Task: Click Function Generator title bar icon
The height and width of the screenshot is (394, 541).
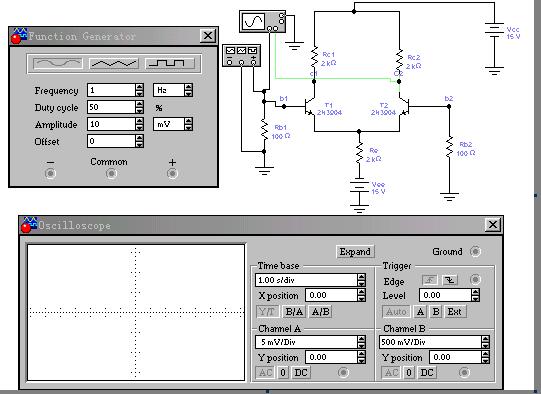Action: (19, 36)
